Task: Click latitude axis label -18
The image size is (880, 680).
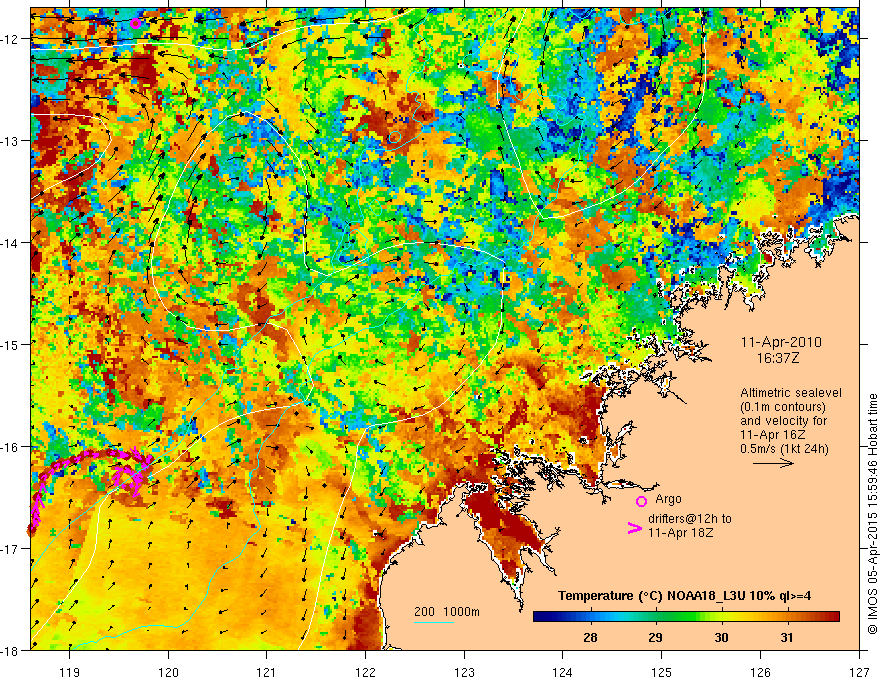Action: pos(11,650)
